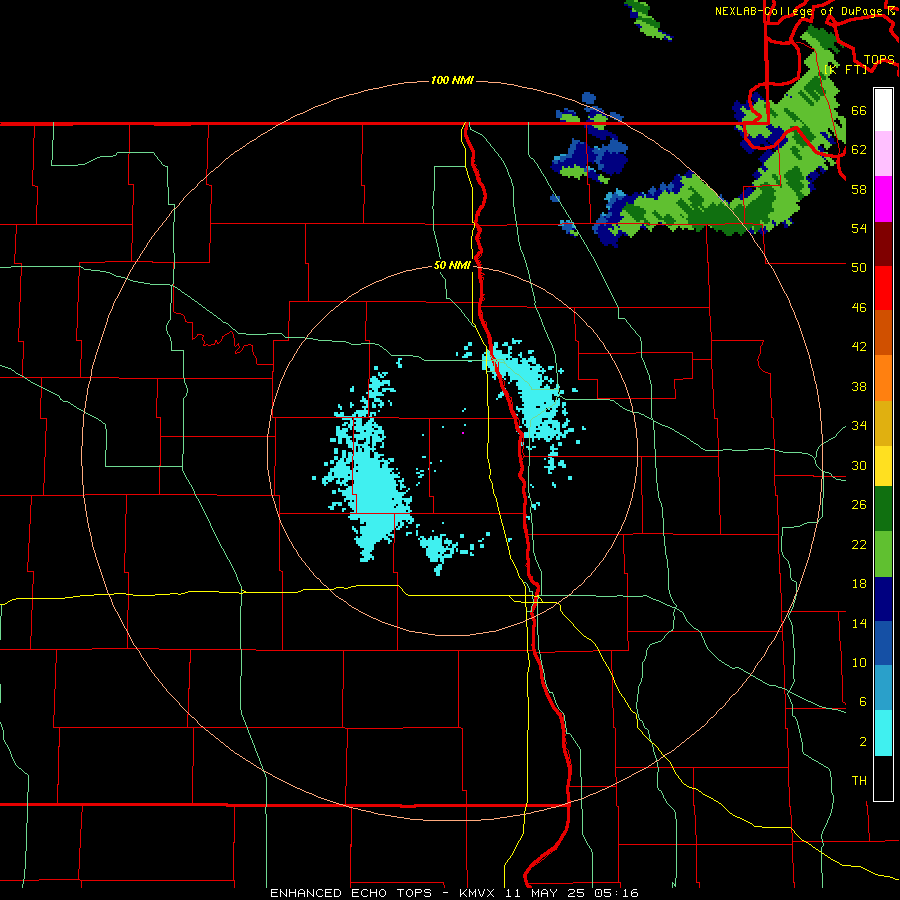
Task: Click the 22 value on the scale
Action: 859,544
